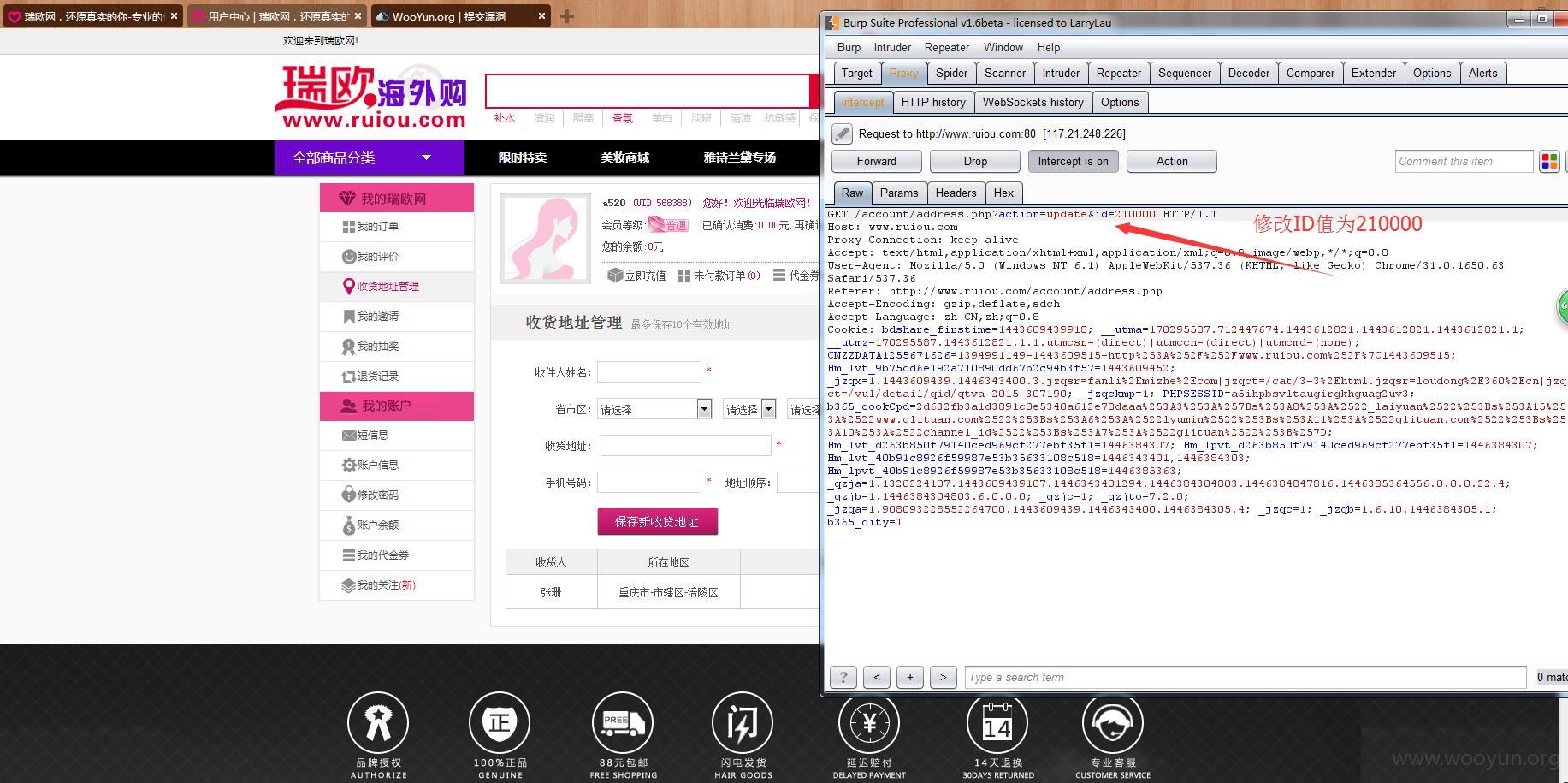Image resolution: width=1568 pixels, height=783 pixels.
Task: Click the 瑞欧海外购 site logo
Action: [371, 97]
